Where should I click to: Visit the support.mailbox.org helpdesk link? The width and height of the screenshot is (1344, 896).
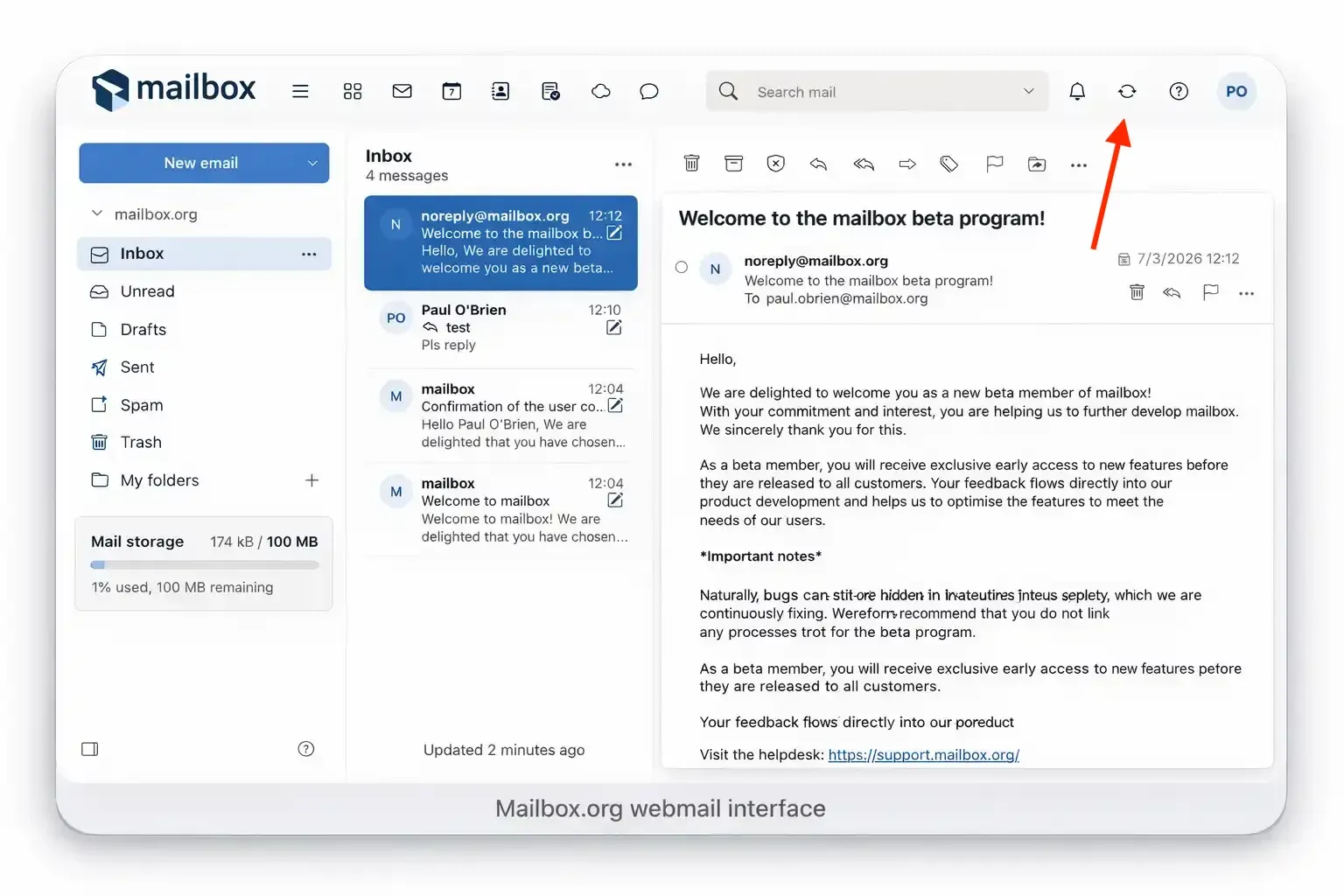click(x=923, y=754)
